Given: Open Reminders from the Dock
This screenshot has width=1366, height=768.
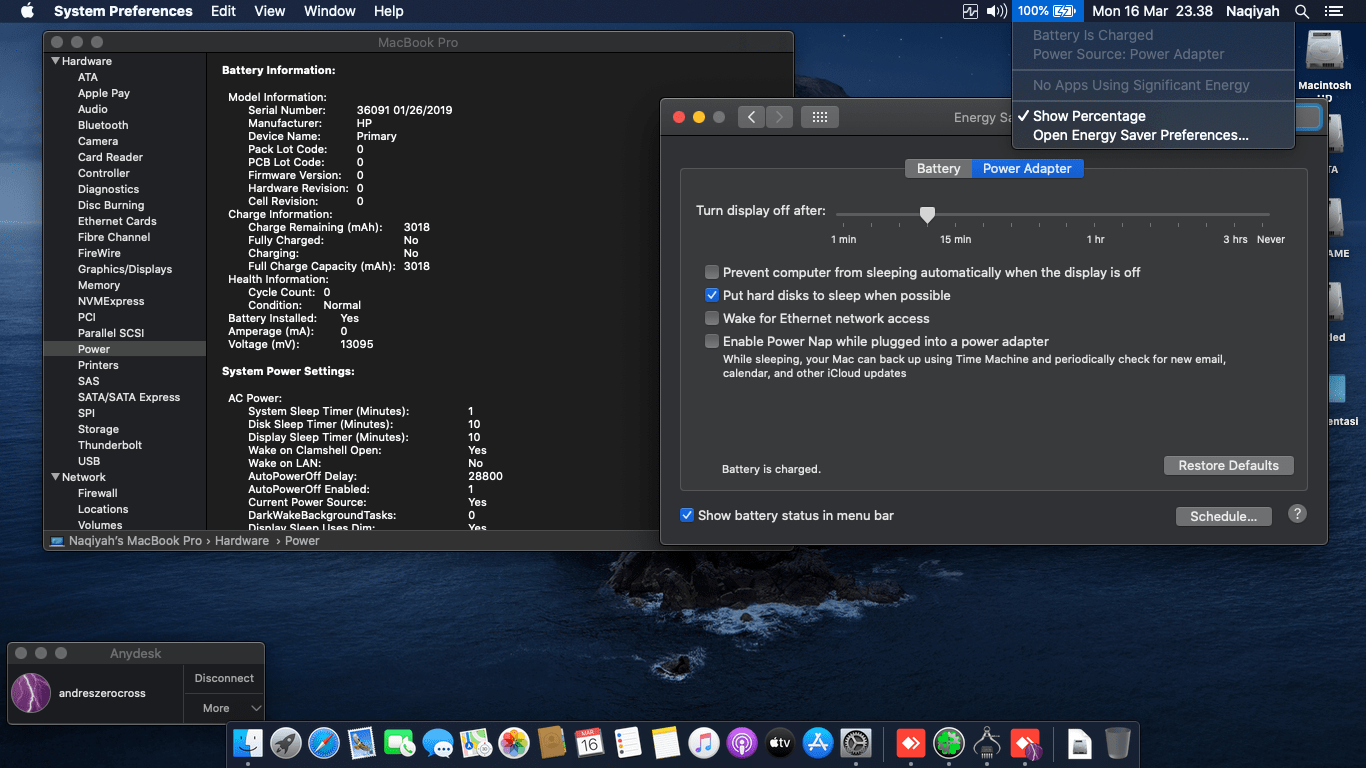Looking at the screenshot, I should [x=627, y=743].
